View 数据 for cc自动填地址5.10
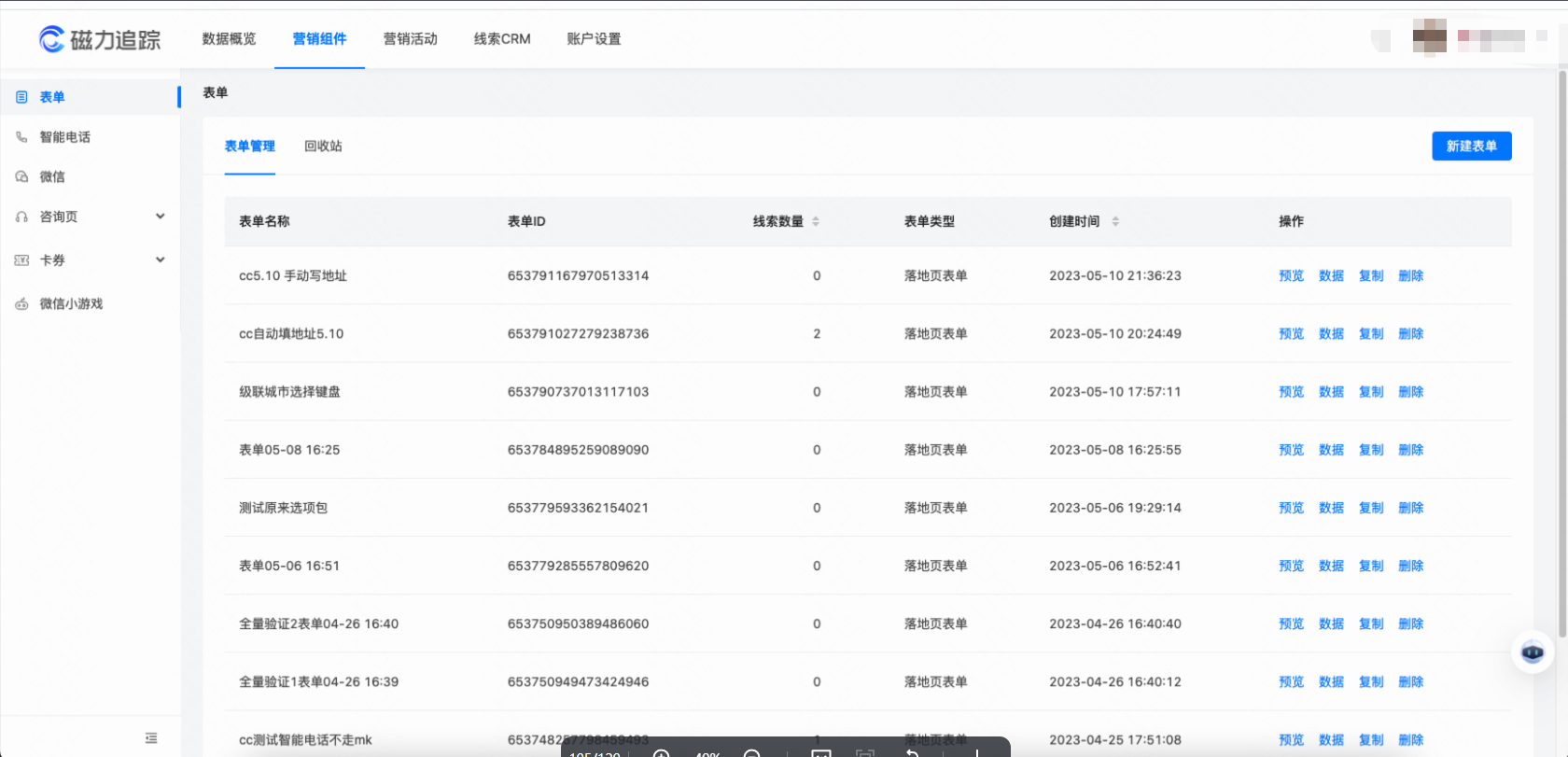Screen dimensions: 1568x757 [1331, 334]
